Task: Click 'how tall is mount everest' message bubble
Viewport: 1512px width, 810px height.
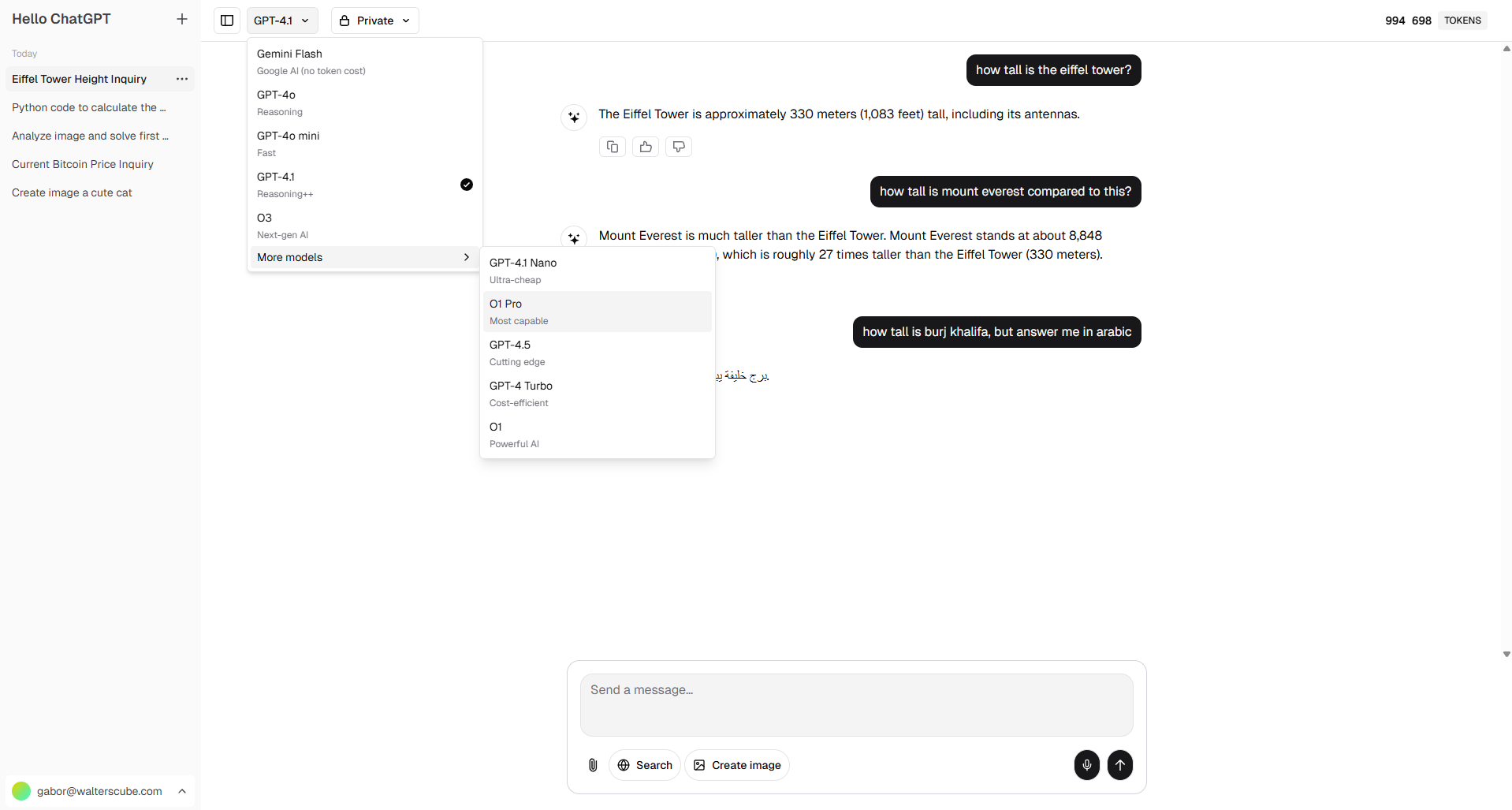Action: coord(1005,192)
